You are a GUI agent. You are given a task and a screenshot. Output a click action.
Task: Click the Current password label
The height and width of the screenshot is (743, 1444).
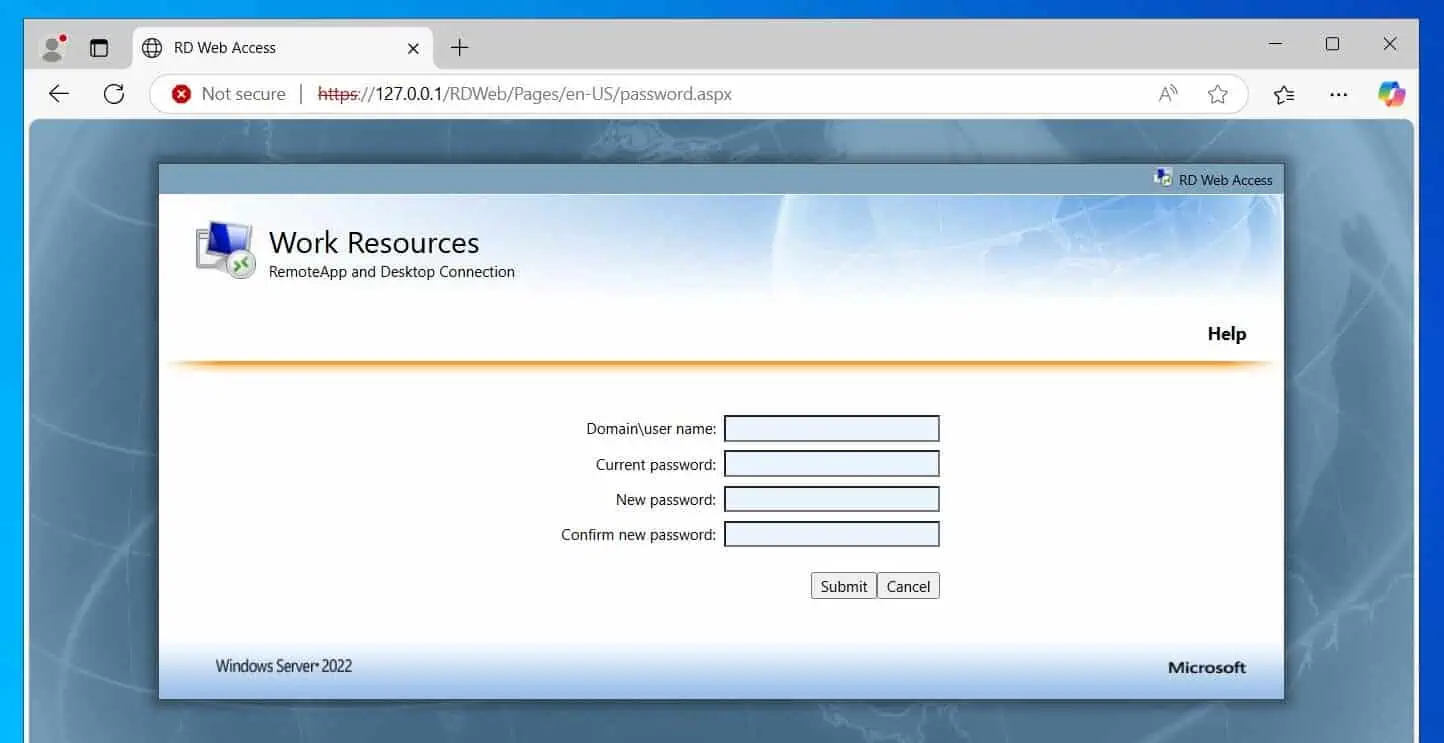point(656,465)
